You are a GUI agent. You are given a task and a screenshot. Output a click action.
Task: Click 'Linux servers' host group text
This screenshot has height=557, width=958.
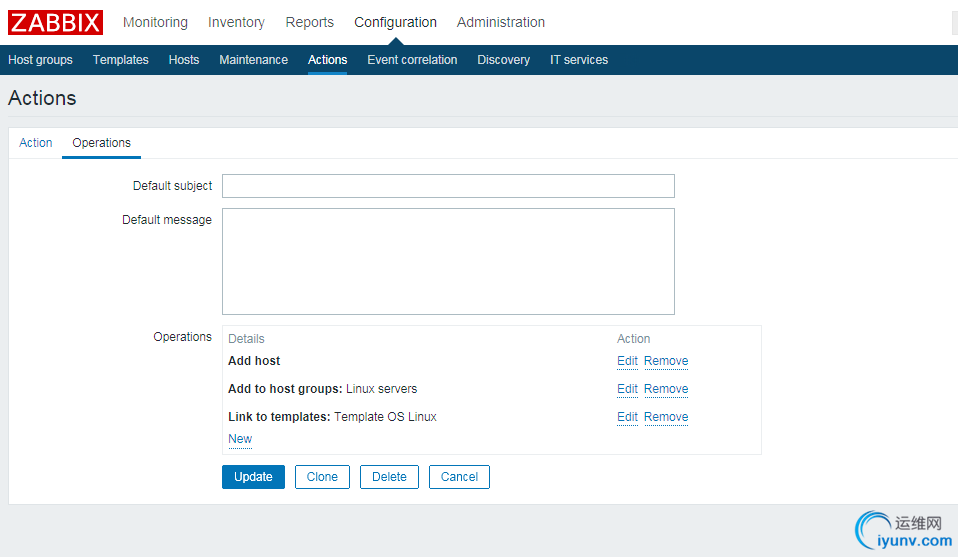(381, 389)
